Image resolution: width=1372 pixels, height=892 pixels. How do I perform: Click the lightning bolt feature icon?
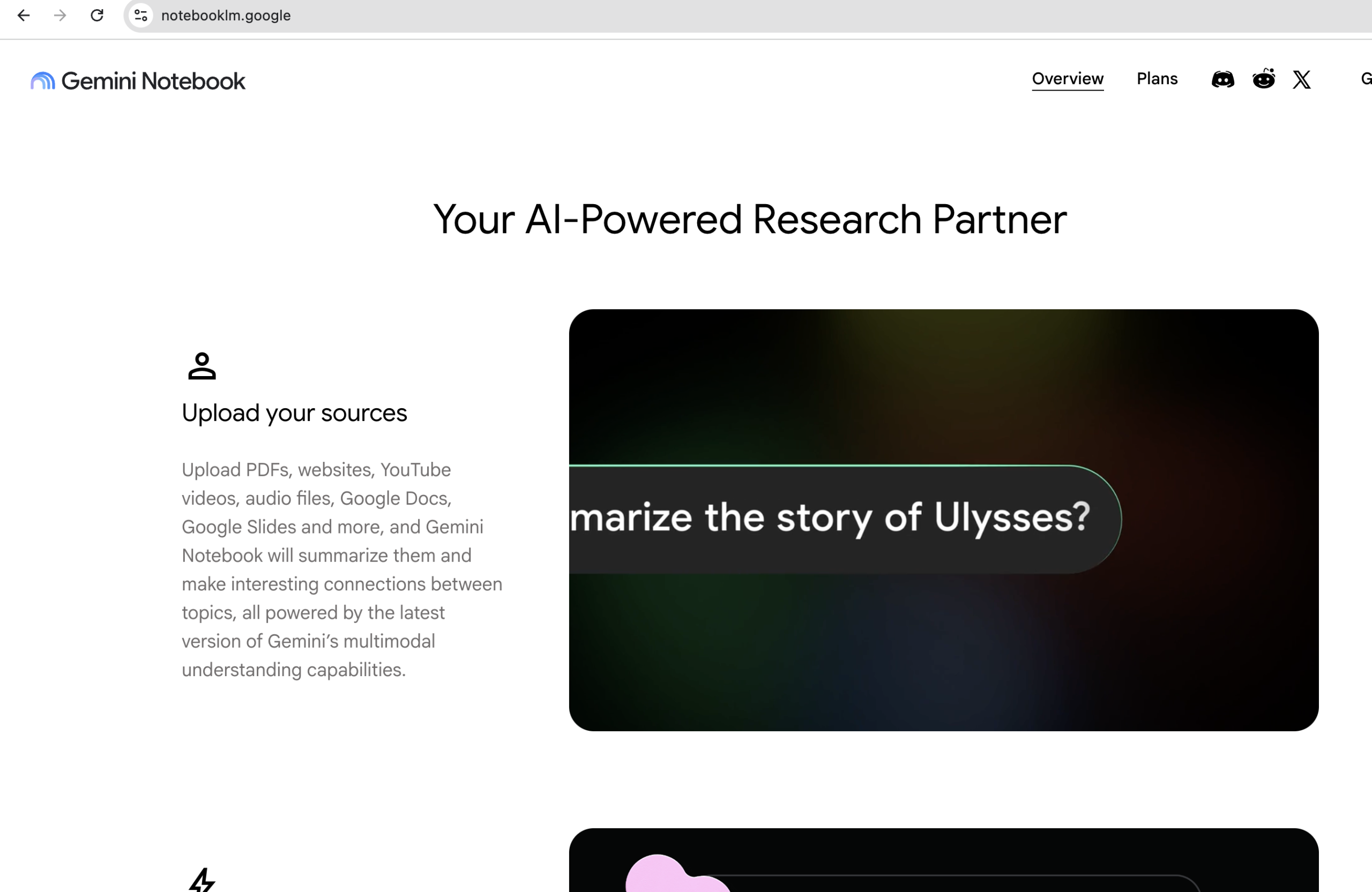click(202, 879)
